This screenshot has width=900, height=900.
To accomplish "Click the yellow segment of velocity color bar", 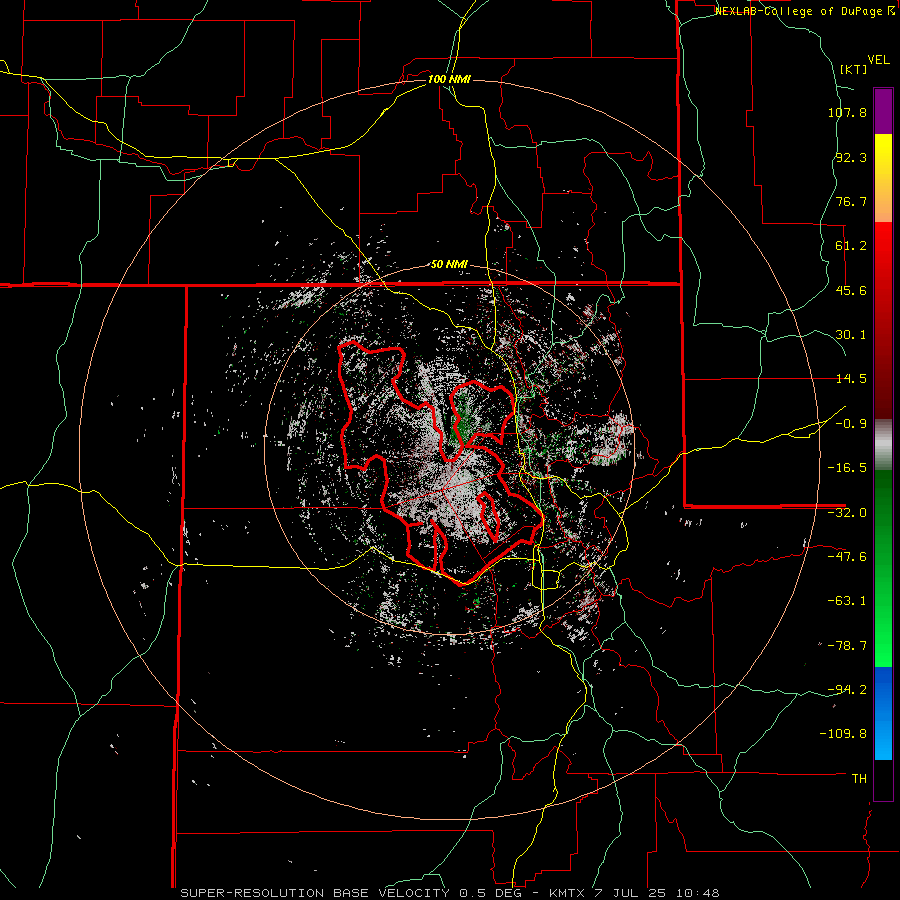I will (883, 178).
